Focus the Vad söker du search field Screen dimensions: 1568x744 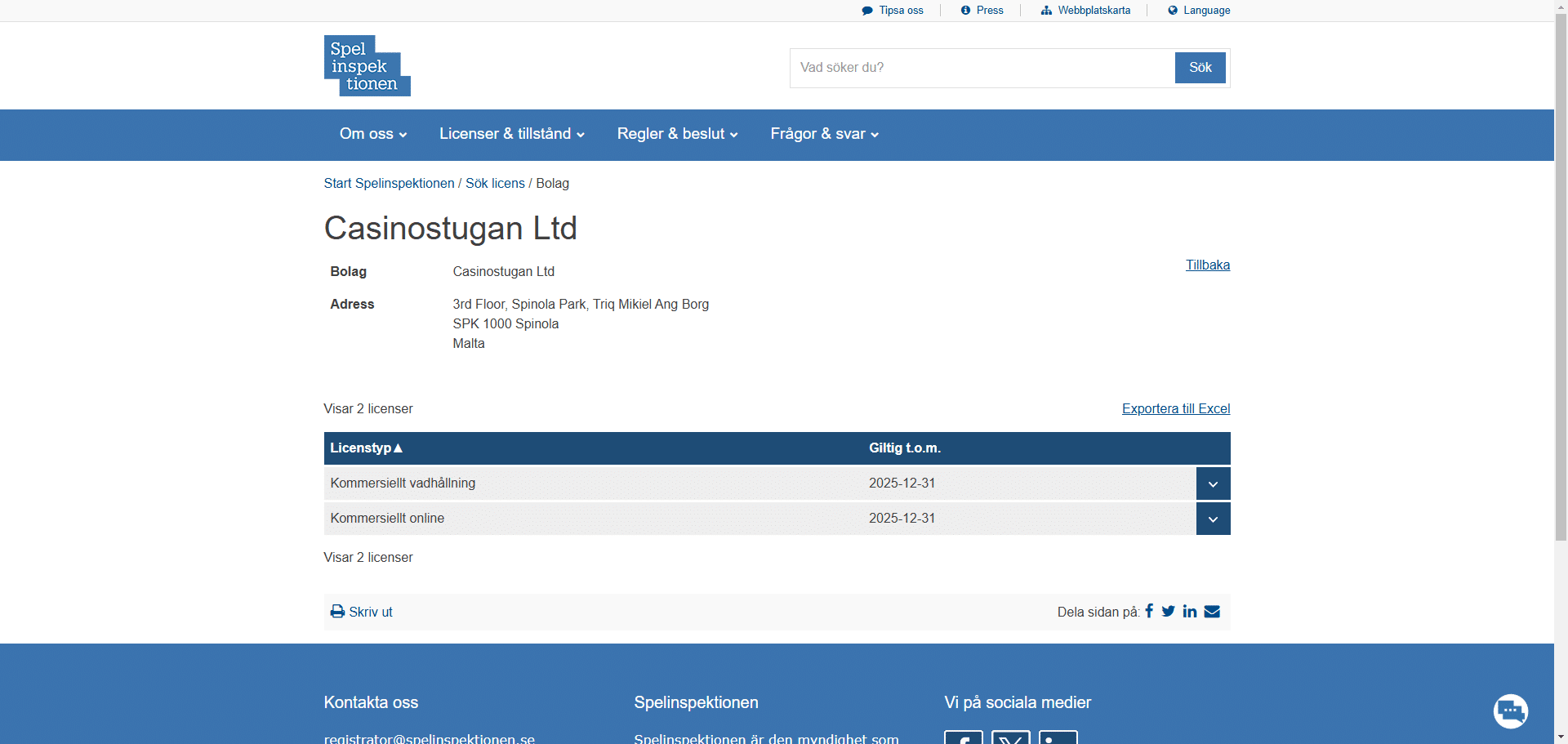[x=982, y=68]
